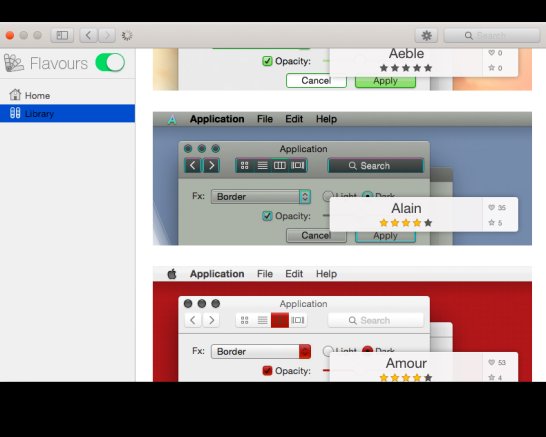
Task: Click heart icon on Alain theme
Action: click(x=491, y=208)
